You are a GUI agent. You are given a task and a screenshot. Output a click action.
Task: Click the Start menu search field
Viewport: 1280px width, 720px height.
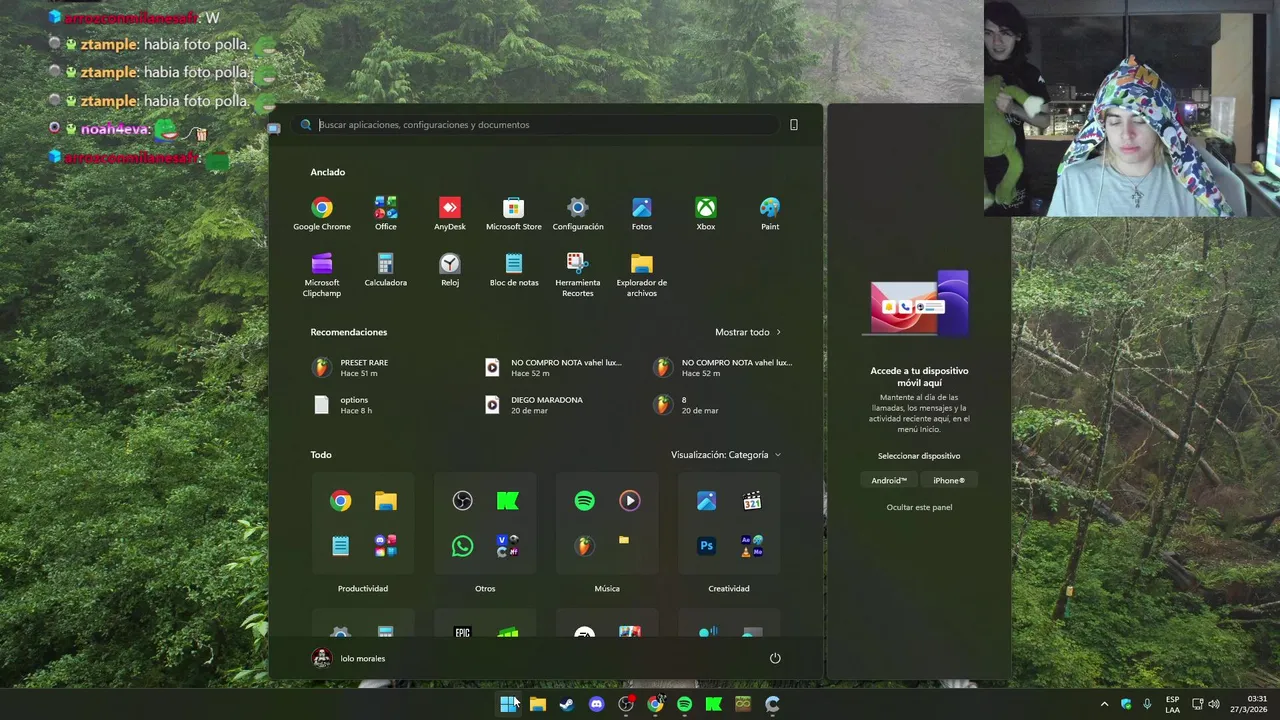point(538,125)
